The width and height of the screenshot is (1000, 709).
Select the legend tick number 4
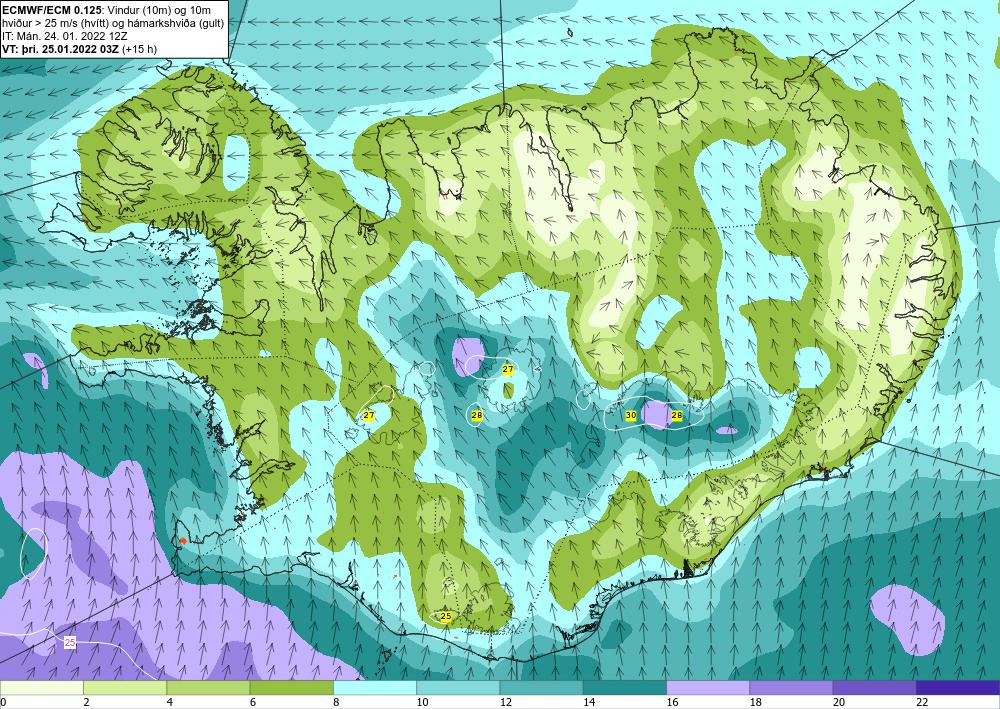[x=169, y=702]
